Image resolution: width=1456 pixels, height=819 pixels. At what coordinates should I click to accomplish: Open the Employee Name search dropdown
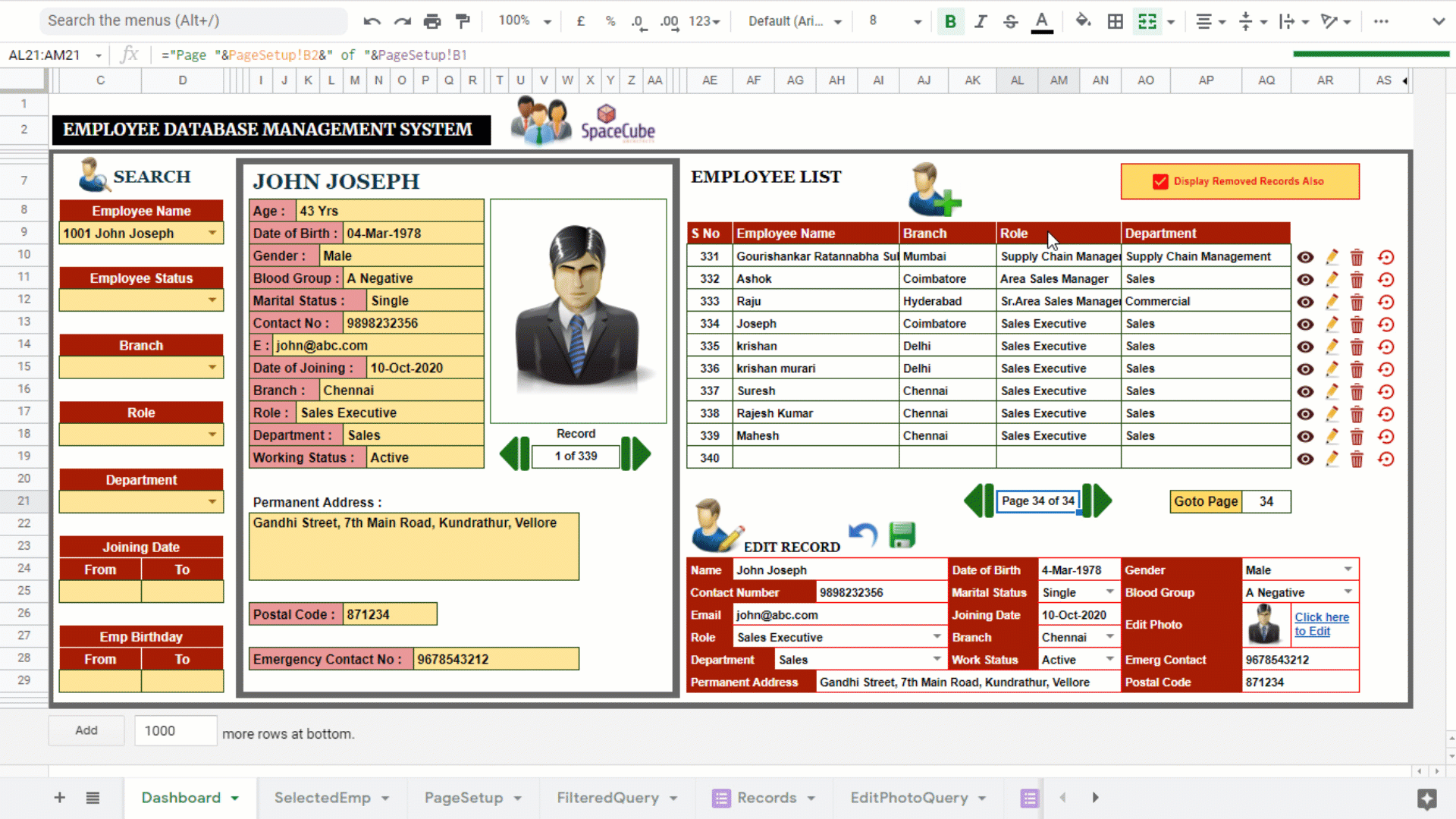pyautogui.click(x=212, y=233)
